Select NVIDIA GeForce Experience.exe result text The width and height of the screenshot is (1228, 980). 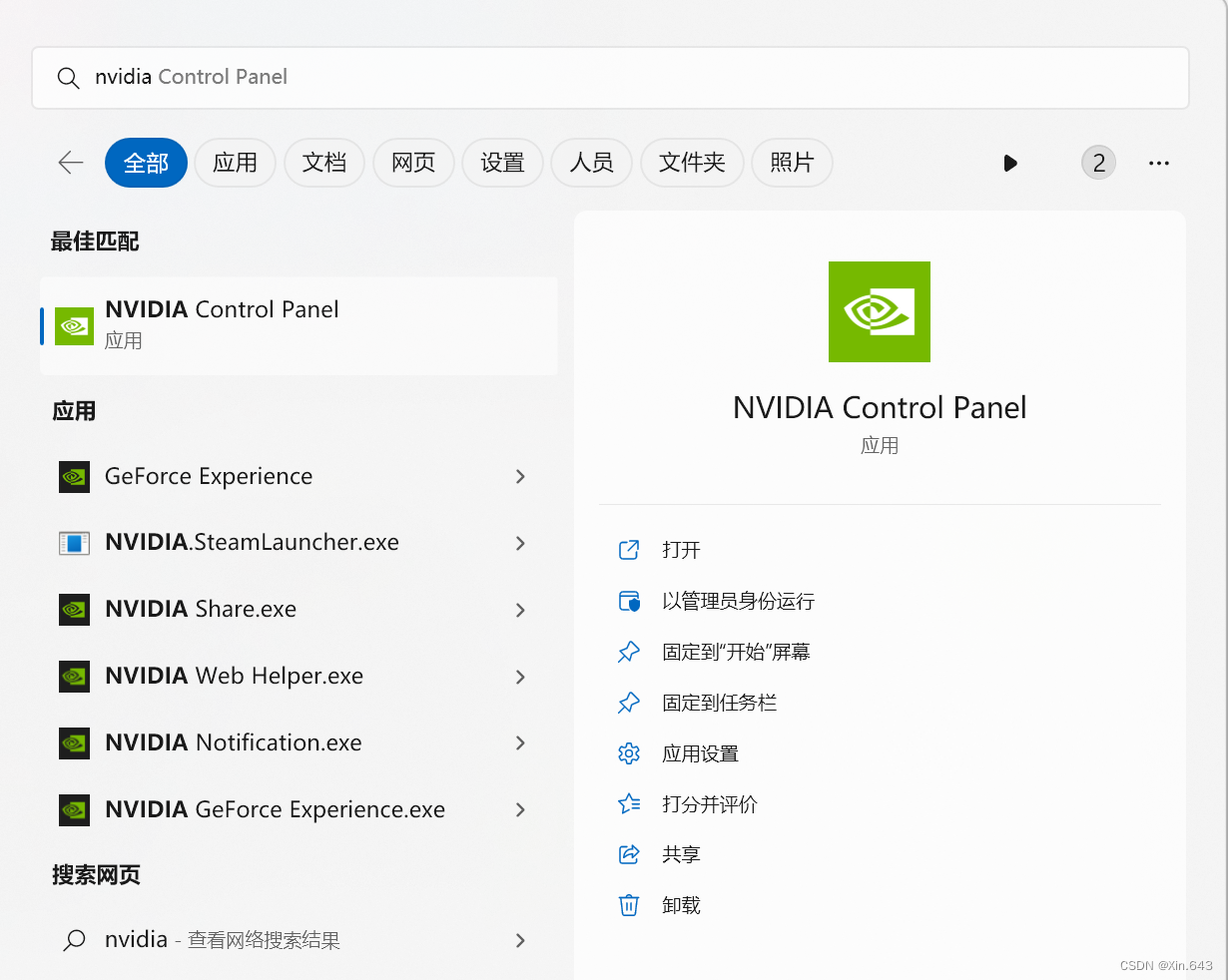[275, 809]
